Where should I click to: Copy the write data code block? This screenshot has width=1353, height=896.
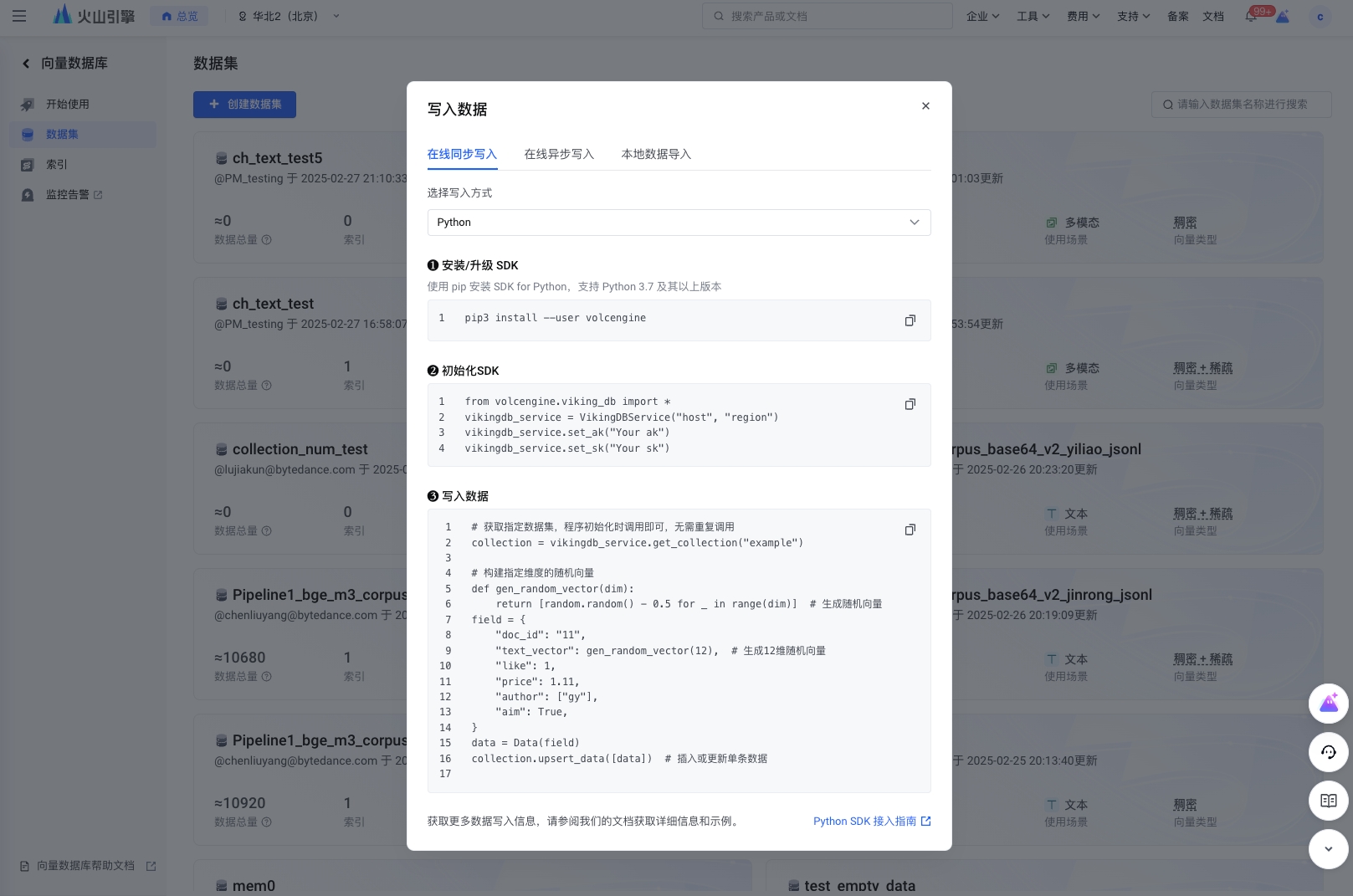coord(910,530)
